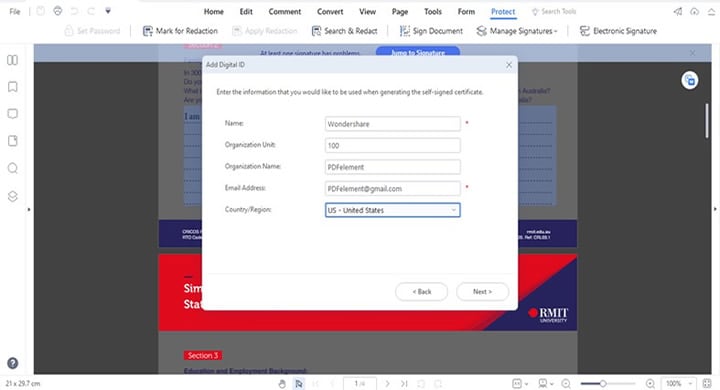The image size is (720, 390).
Task: Open the Search & Redact tool
Action: click(x=344, y=31)
